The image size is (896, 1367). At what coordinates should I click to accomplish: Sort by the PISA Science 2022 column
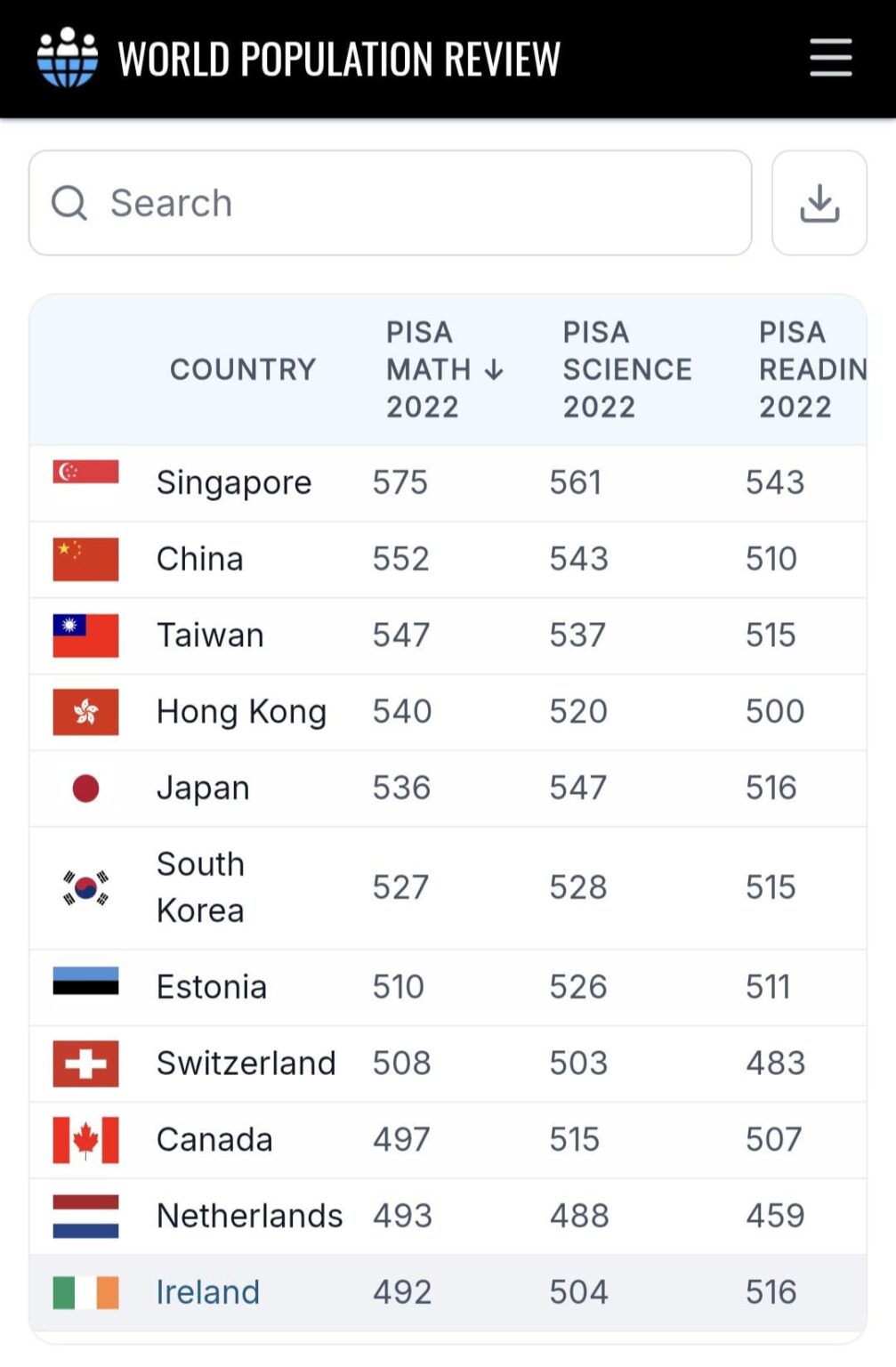[x=626, y=369]
